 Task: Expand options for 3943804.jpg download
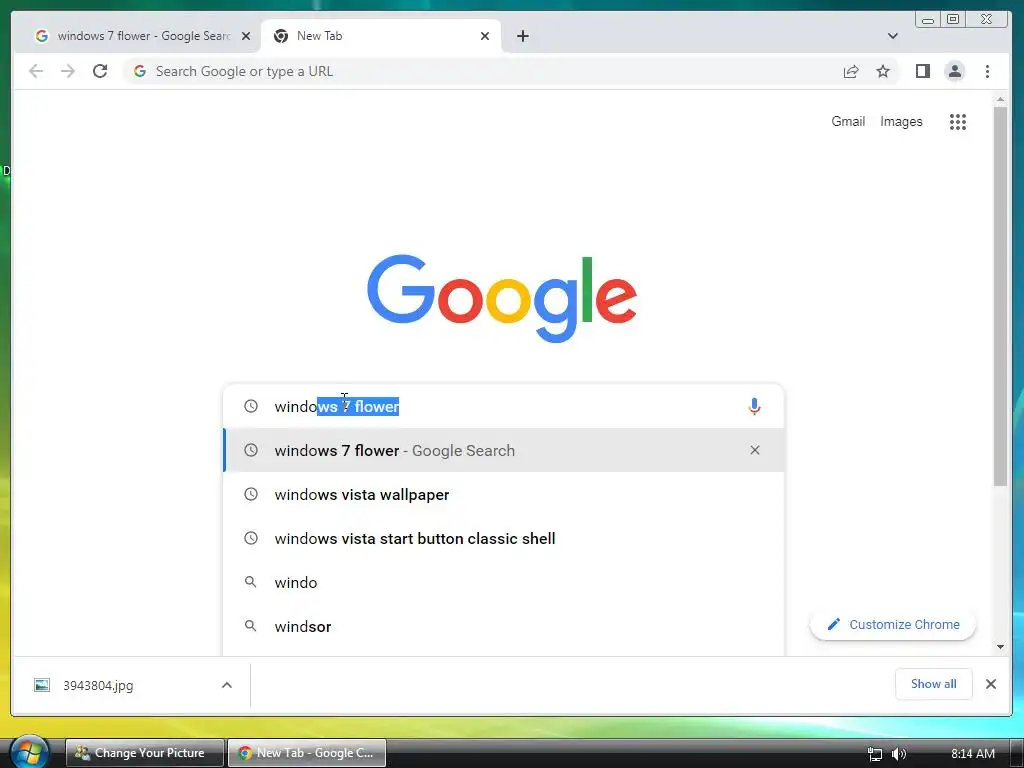click(227, 685)
